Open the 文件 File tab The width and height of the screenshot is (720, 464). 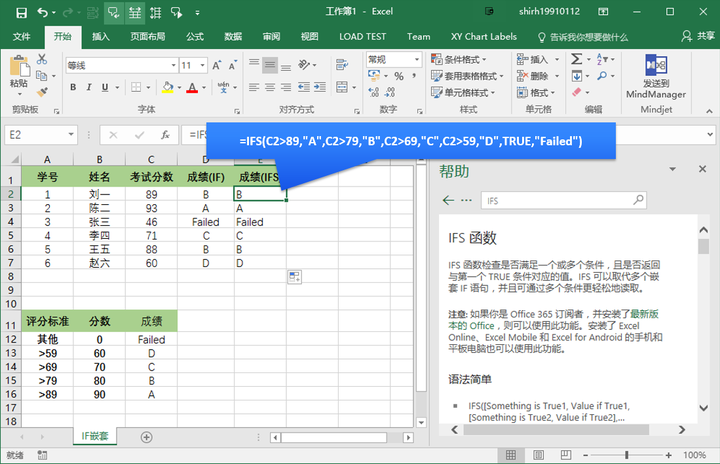coord(21,37)
